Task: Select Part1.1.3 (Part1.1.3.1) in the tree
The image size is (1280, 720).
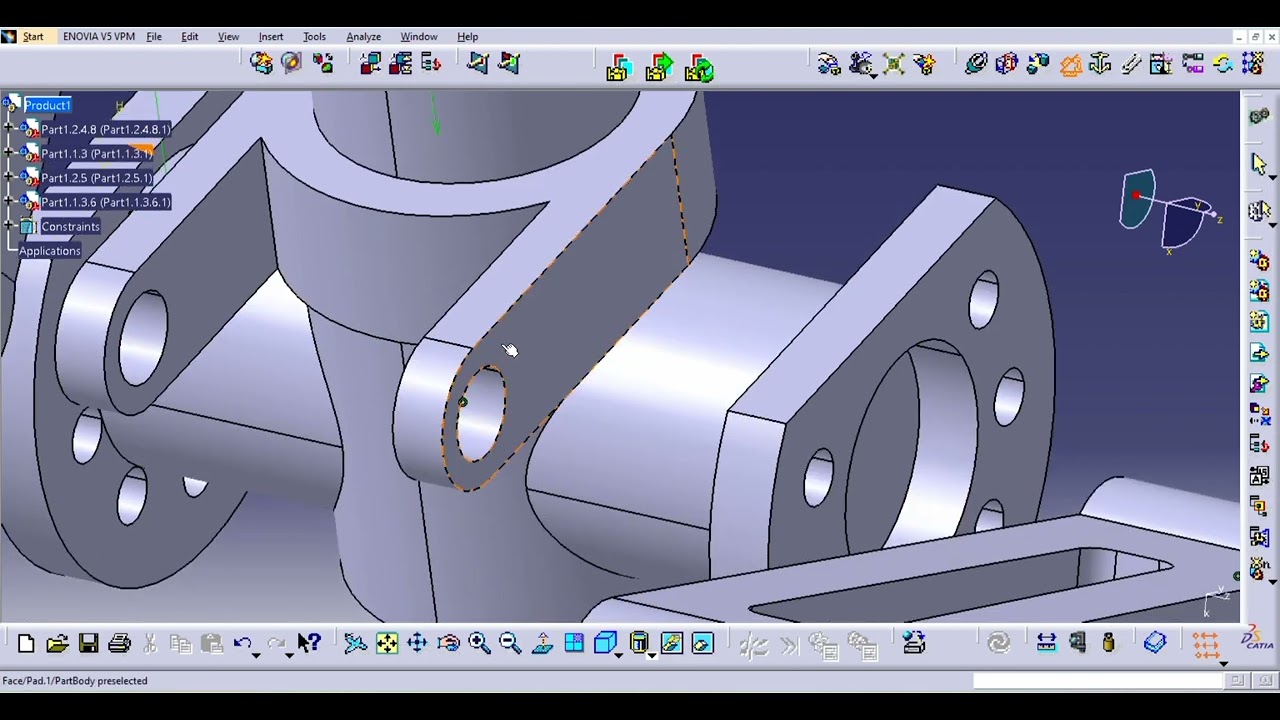Action: point(96,154)
